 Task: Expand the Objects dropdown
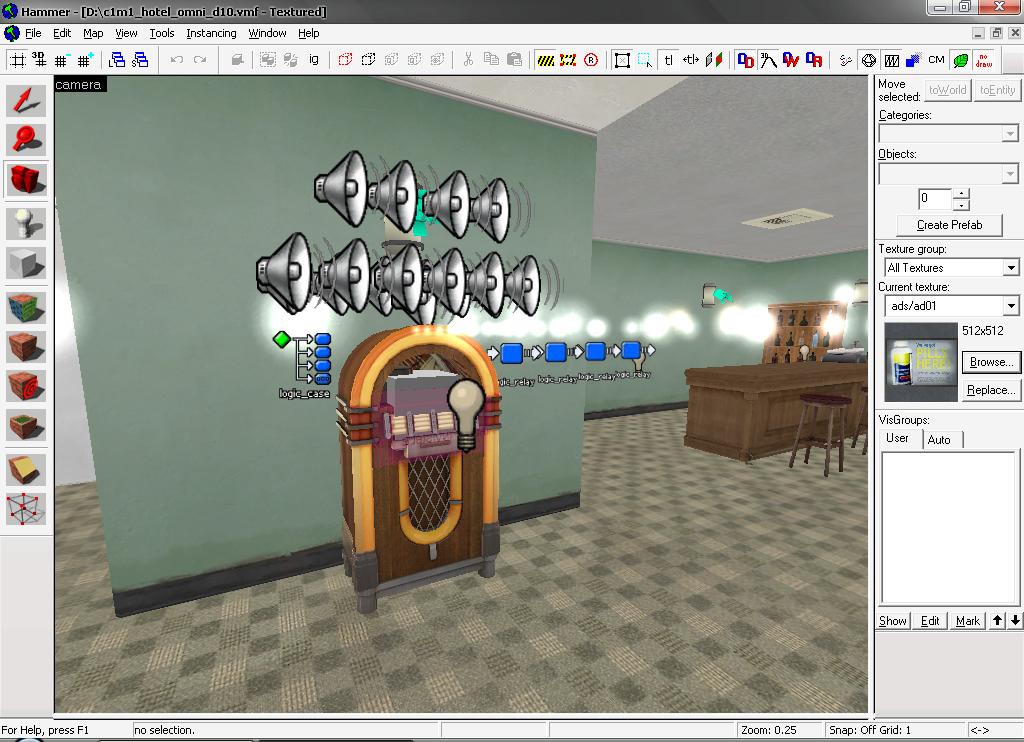coord(1010,173)
